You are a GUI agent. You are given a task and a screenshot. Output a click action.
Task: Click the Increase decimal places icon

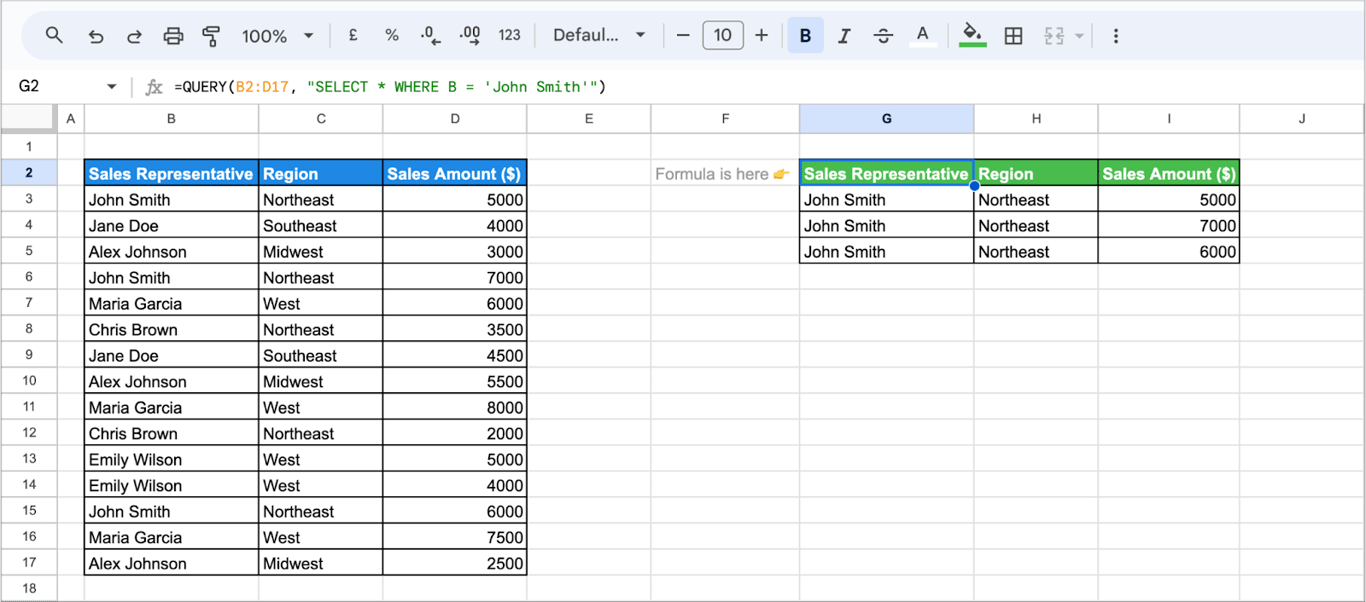tap(469, 35)
